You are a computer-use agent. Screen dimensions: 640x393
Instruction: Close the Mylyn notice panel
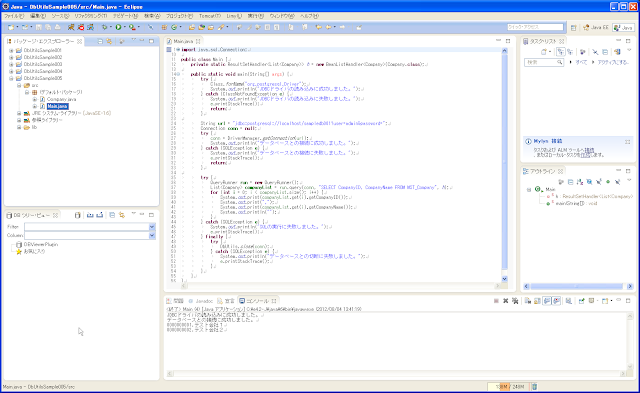tap(627, 142)
